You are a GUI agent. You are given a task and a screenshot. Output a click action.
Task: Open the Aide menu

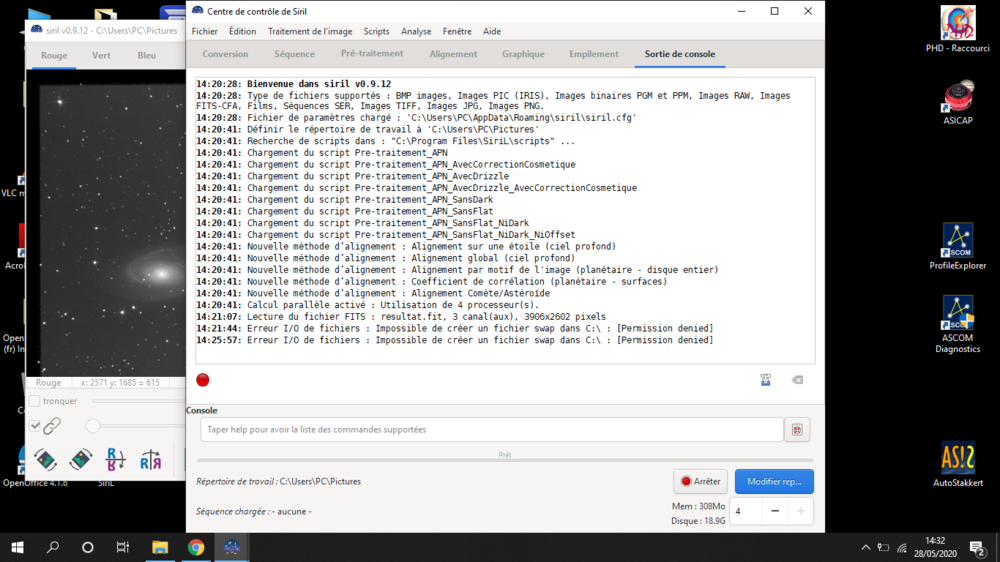pos(492,31)
